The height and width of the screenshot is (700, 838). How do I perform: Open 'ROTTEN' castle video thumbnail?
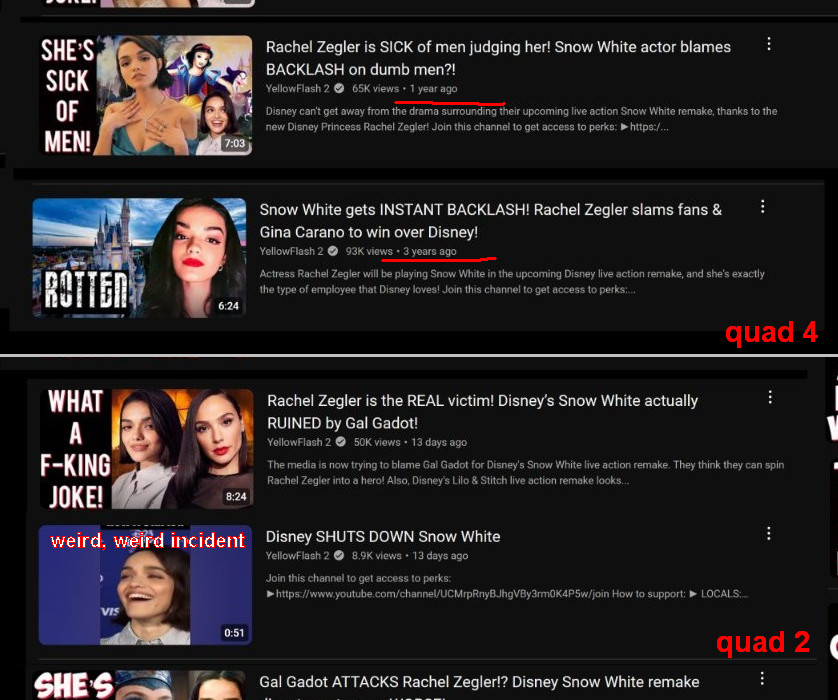[x=139, y=258]
